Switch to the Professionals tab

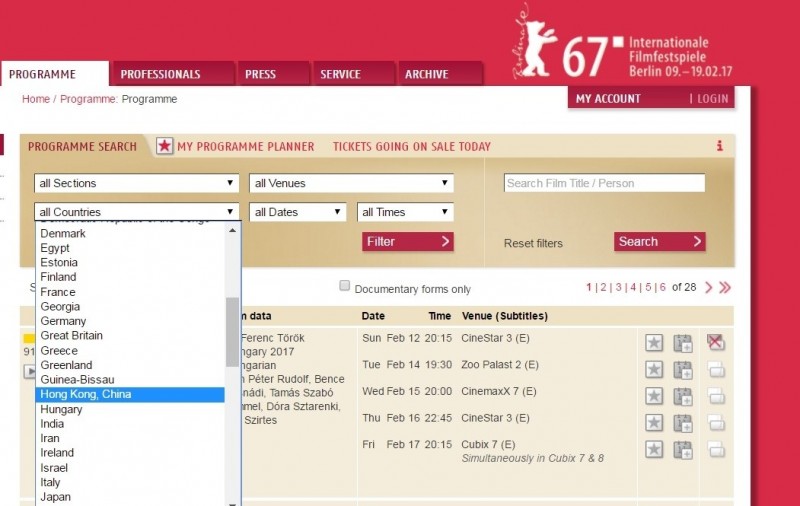(160, 74)
